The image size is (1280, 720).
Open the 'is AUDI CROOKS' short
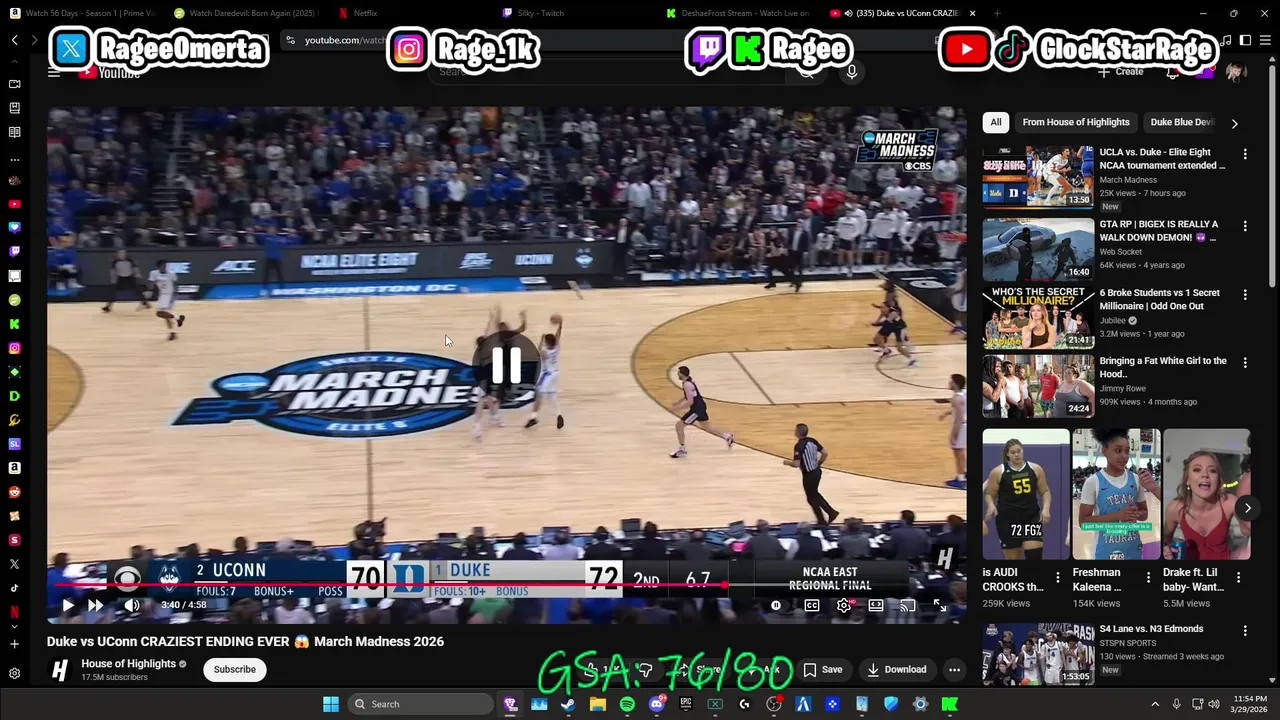point(1025,494)
